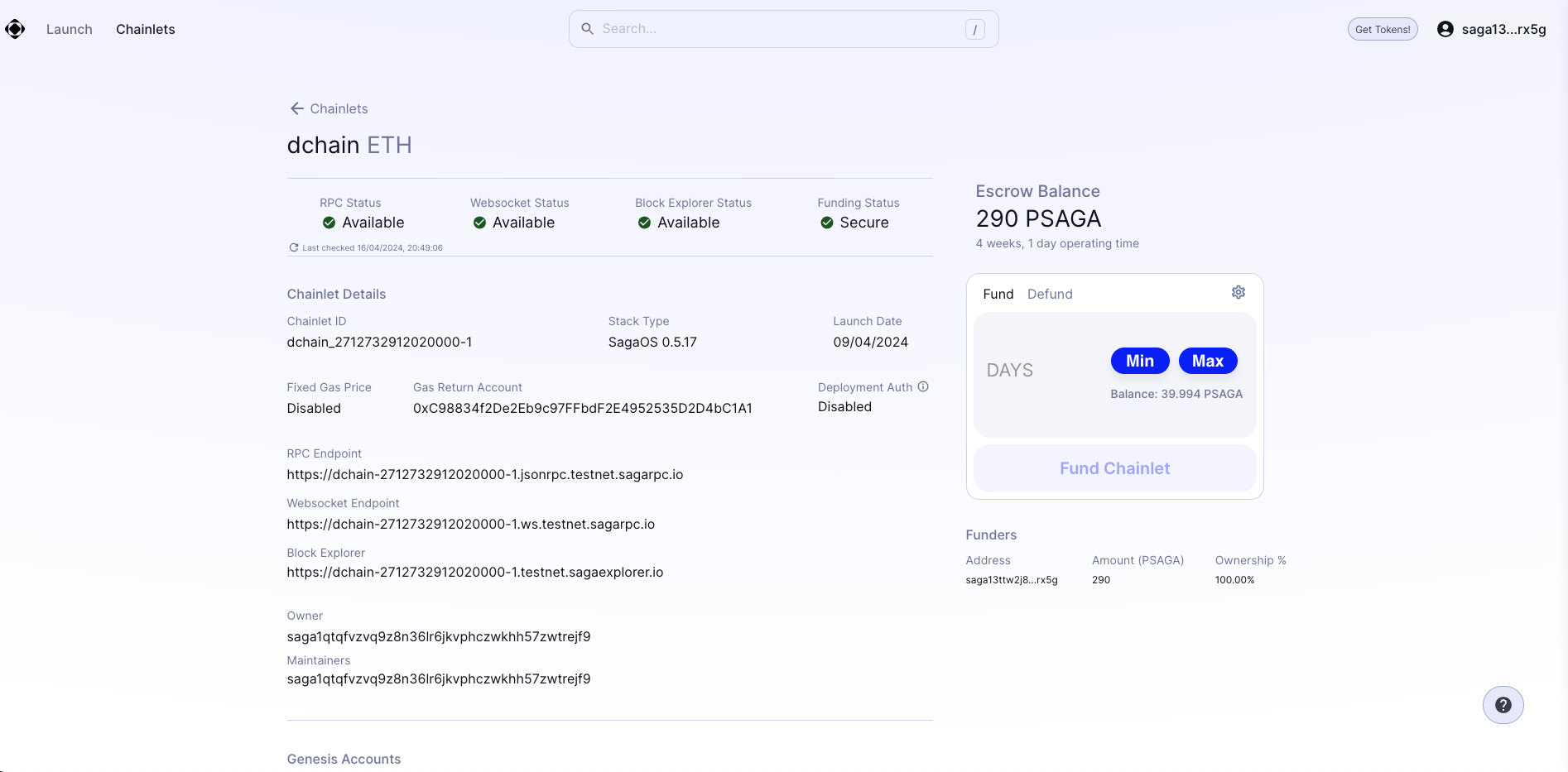Image resolution: width=1568 pixels, height=772 pixels.
Task: Focus the Search input field
Action: point(778,29)
